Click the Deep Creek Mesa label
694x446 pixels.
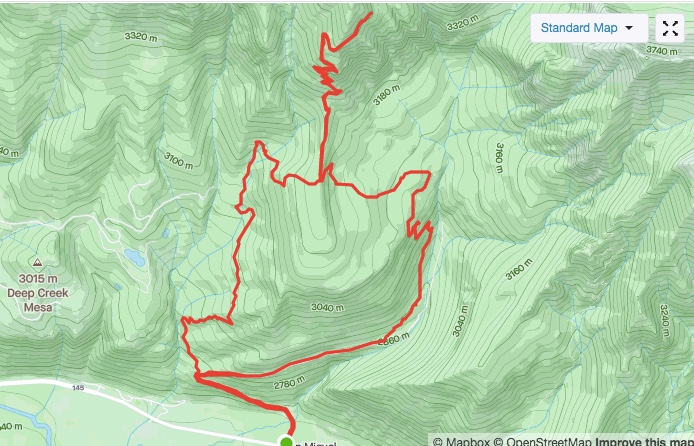[x=38, y=300]
